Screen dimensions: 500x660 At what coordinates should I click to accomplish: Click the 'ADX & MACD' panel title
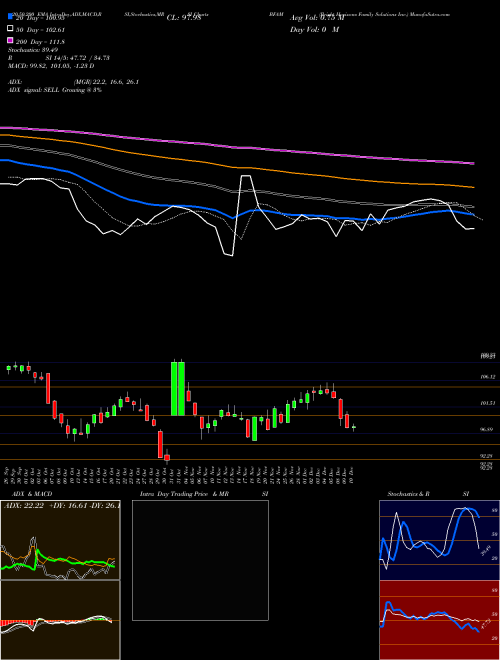pos(32,494)
